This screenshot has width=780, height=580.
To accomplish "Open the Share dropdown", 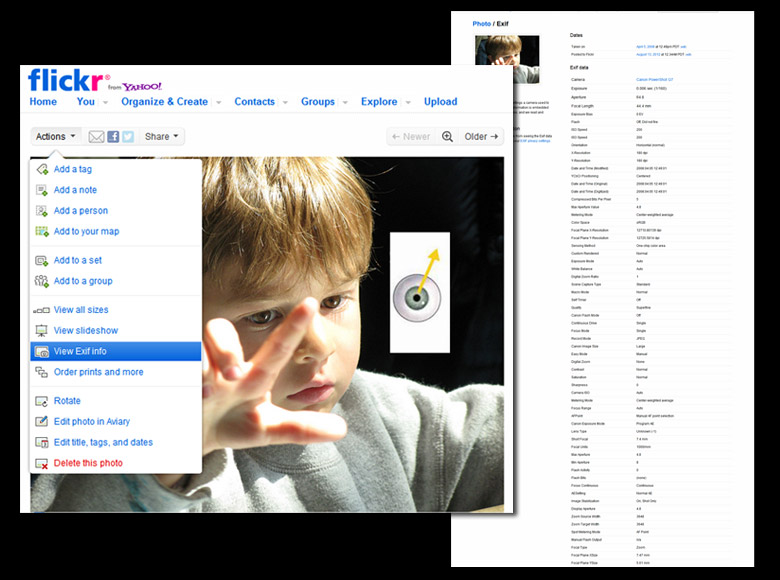I will 162,137.
